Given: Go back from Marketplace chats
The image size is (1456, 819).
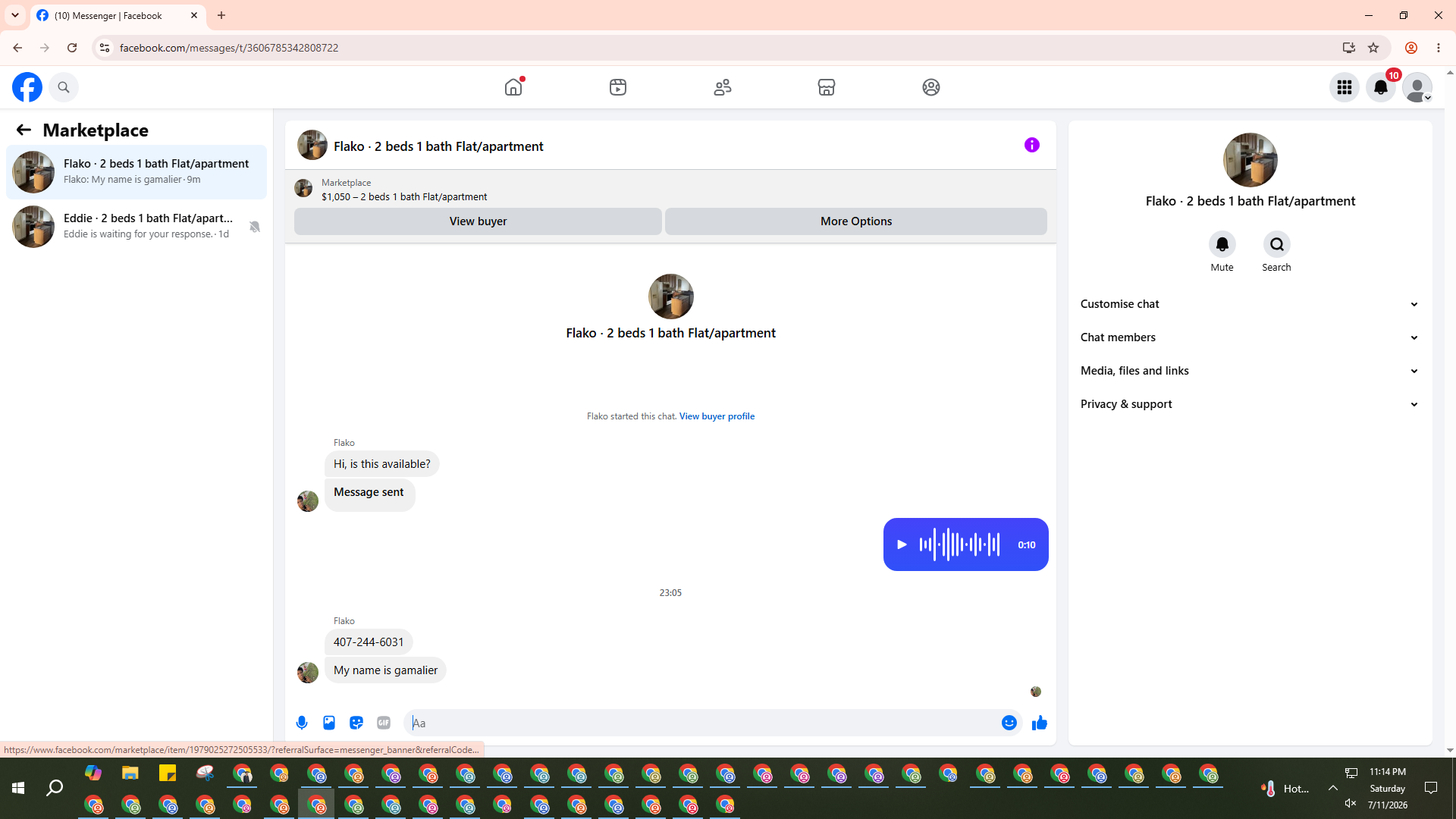Looking at the screenshot, I should (24, 130).
